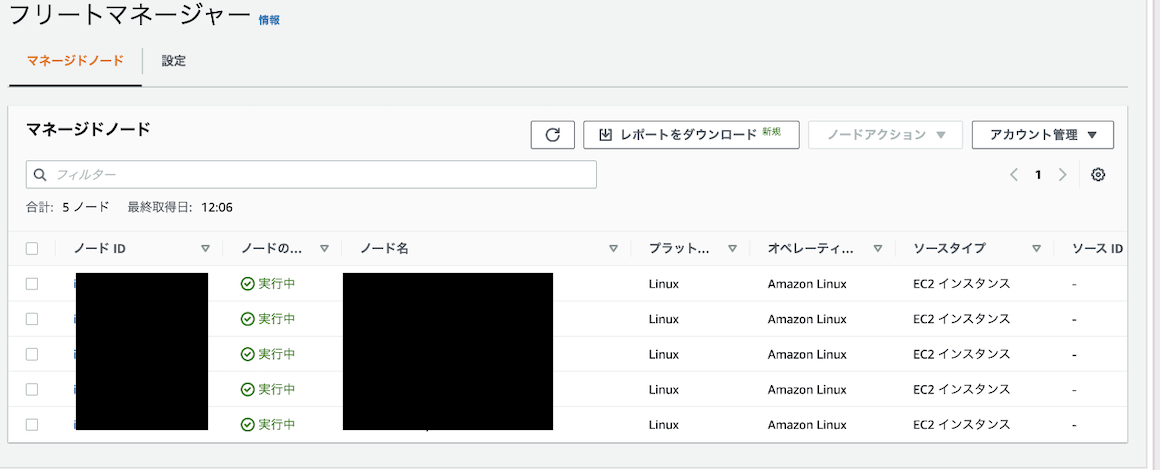Go to previous page arrow
The height and width of the screenshot is (470, 1160).
tap(1014, 175)
